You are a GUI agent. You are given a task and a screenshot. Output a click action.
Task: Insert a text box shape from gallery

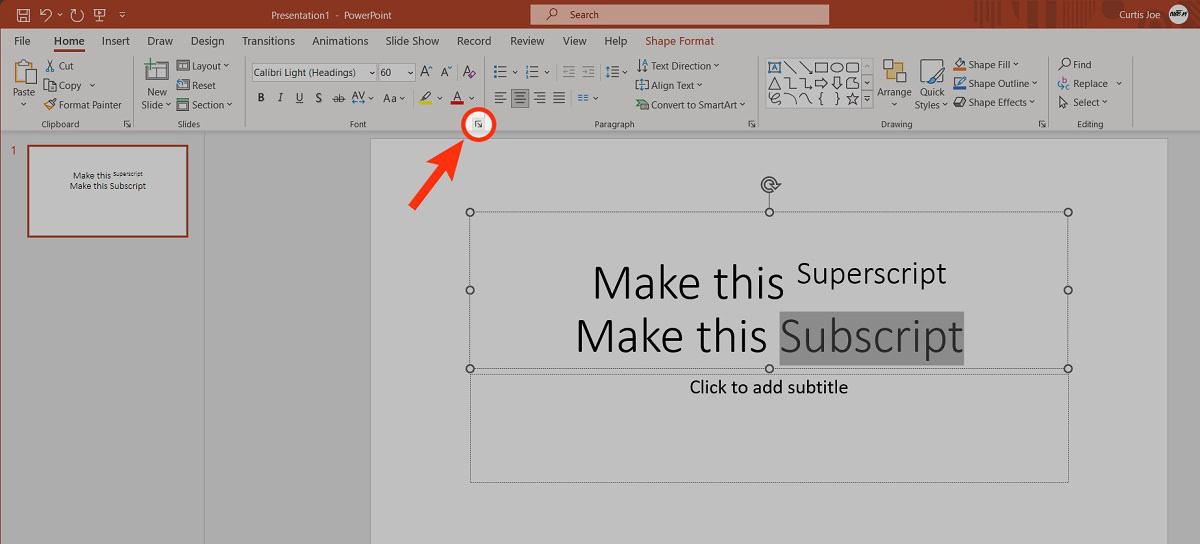click(775, 66)
